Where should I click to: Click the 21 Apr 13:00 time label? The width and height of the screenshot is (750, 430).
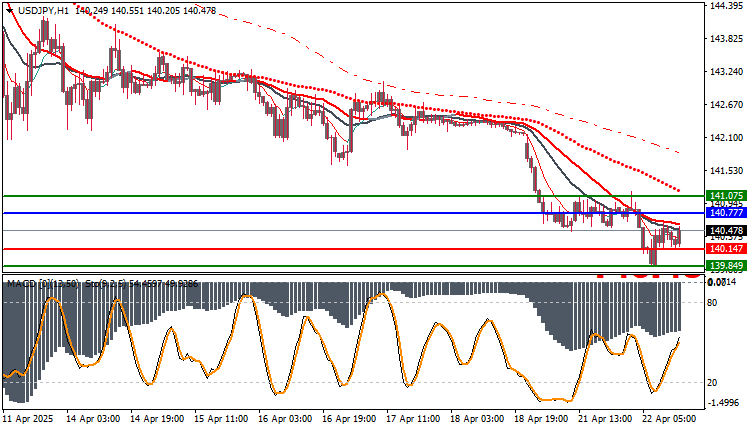pyautogui.click(x=605, y=419)
